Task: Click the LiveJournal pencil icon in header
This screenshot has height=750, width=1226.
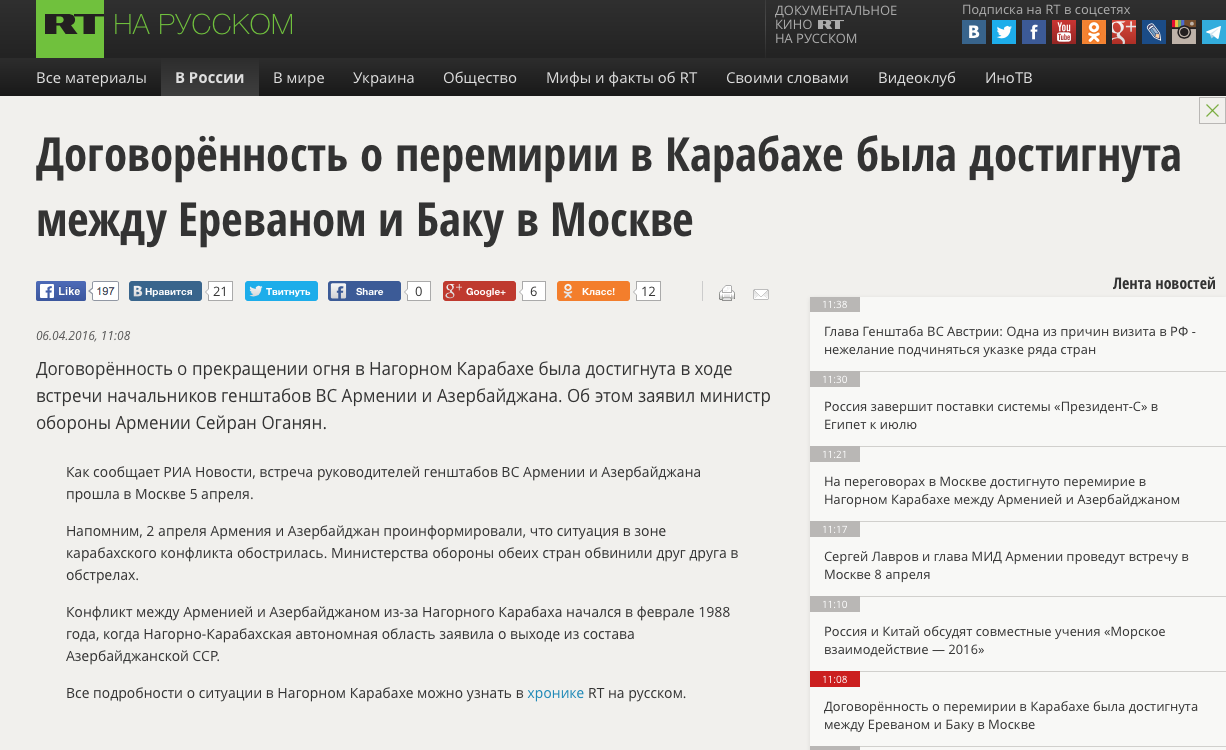Action: [1154, 32]
